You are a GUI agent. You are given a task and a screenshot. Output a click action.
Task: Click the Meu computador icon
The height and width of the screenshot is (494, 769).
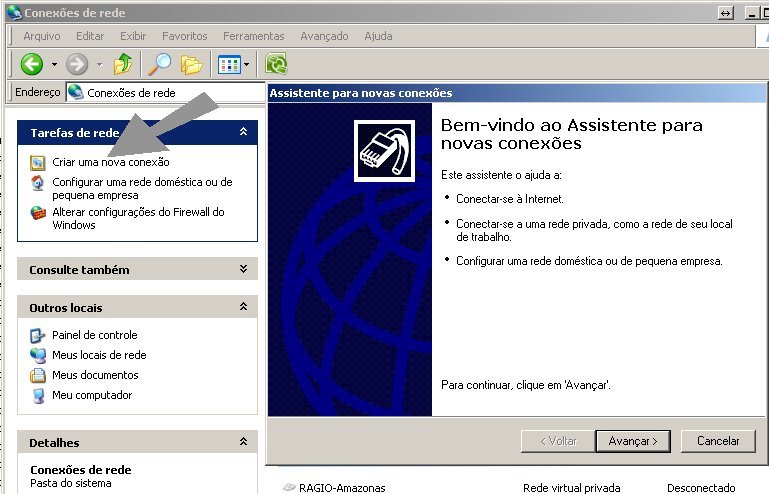[38, 395]
